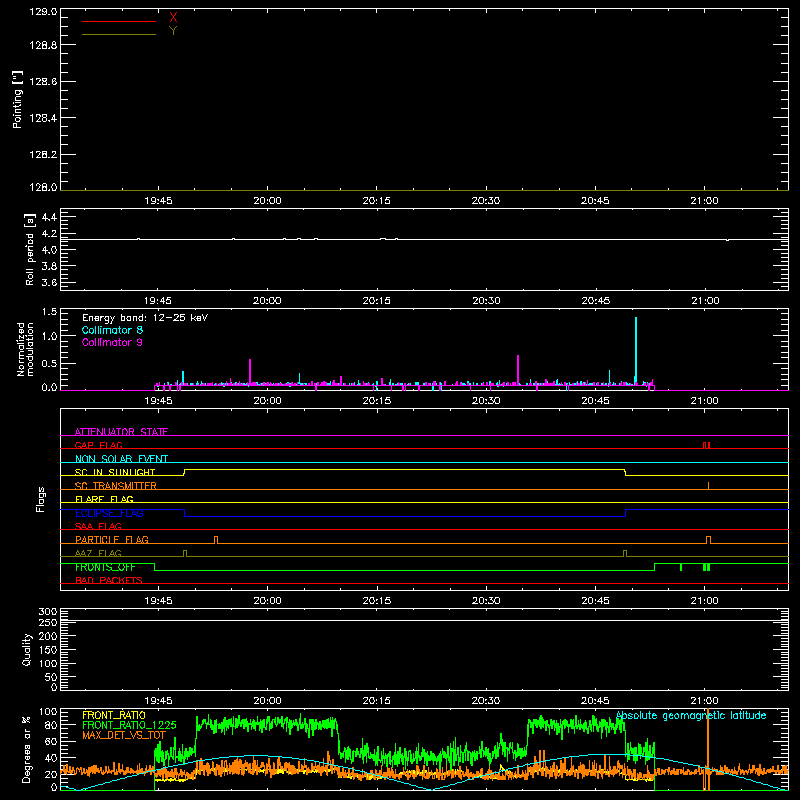The image size is (800, 800).
Task: Click the AAZ_FLAG pulse near 20:49
Action: coord(625,554)
